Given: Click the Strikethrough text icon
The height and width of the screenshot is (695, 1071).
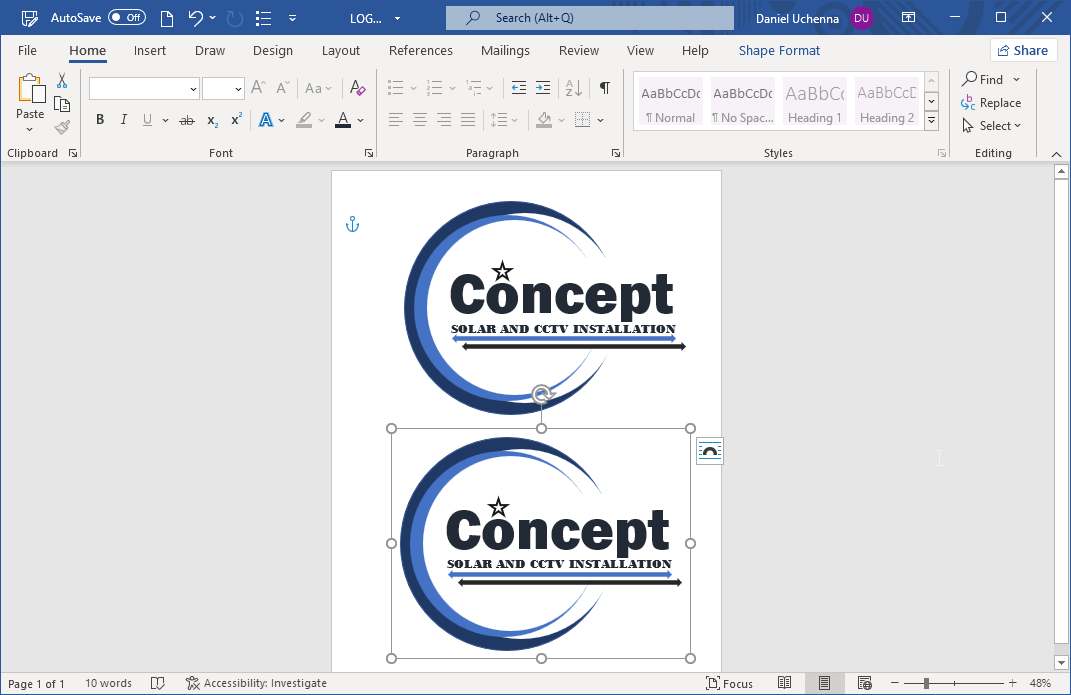Looking at the screenshot, I should pyautogui.click(x=186, y=120).
